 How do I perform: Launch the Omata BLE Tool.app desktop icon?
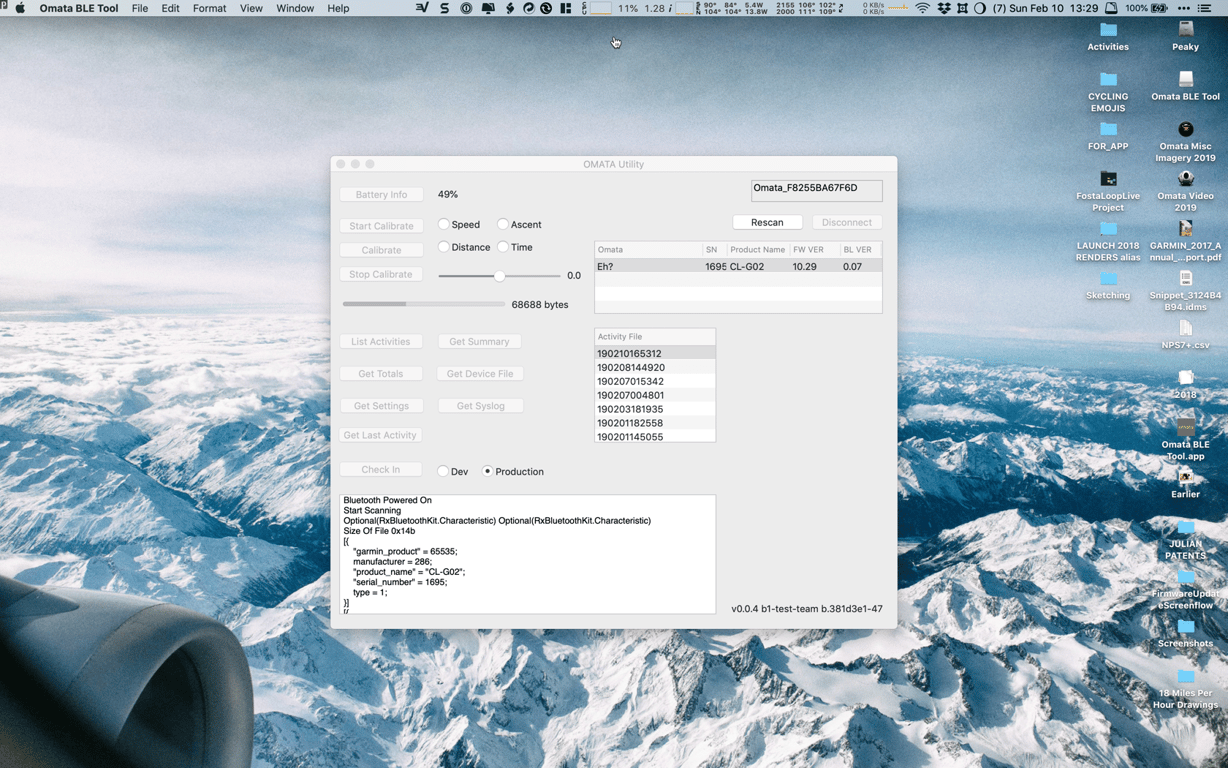tap(1185, 427)
